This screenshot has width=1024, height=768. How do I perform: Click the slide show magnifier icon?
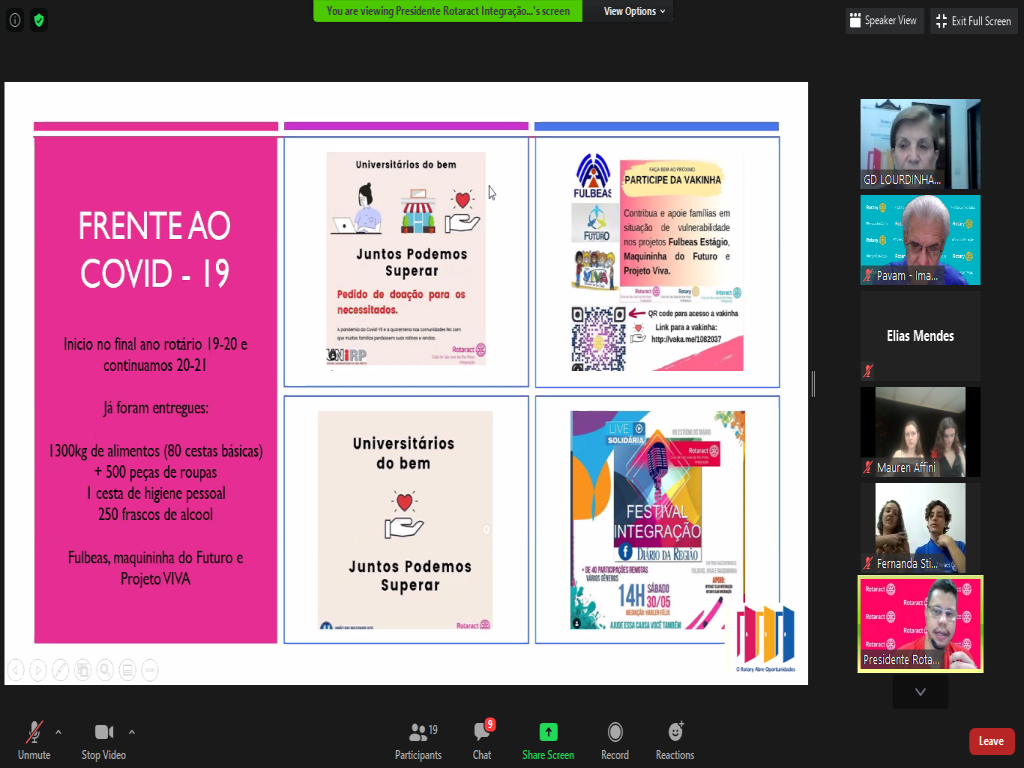(x=105, y=670)
